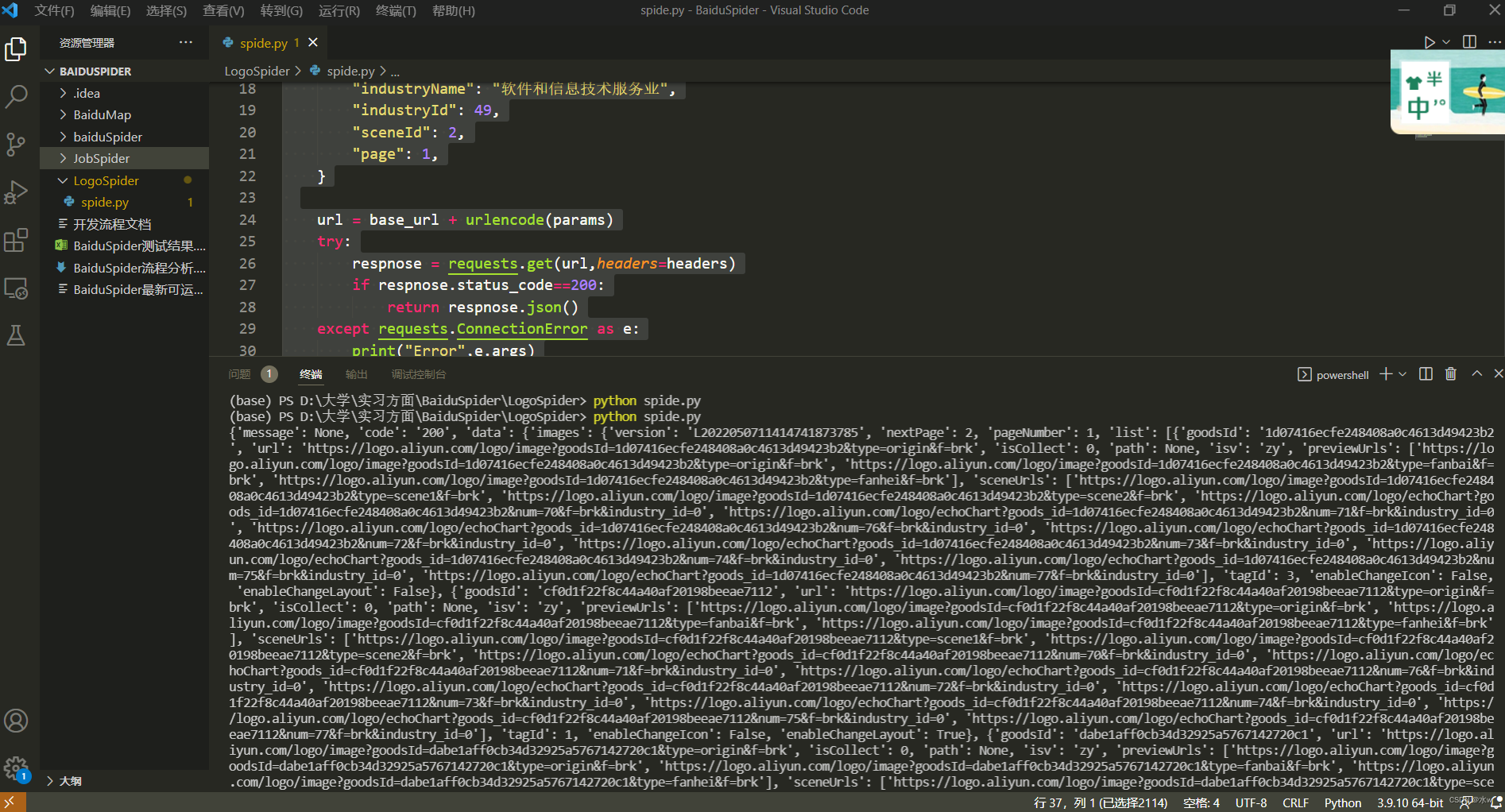Select the powershell terminal label

tap(1333, 375)
